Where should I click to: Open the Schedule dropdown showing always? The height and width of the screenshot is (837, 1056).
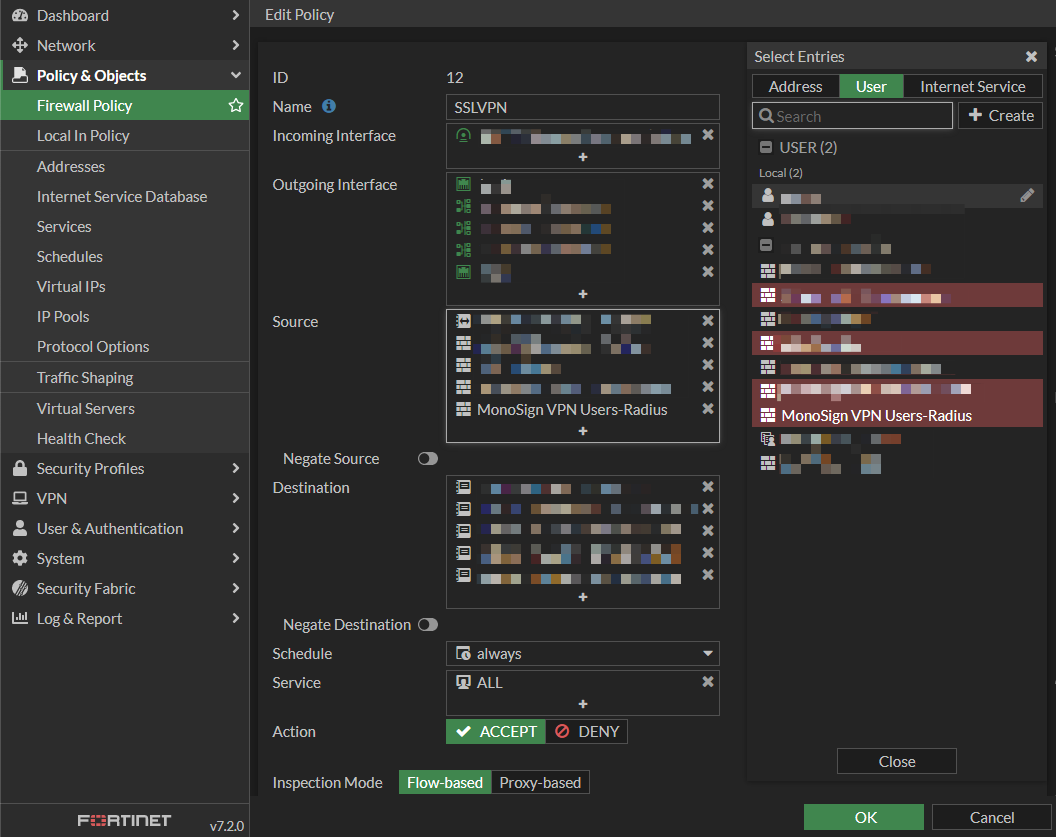(583, 654)
